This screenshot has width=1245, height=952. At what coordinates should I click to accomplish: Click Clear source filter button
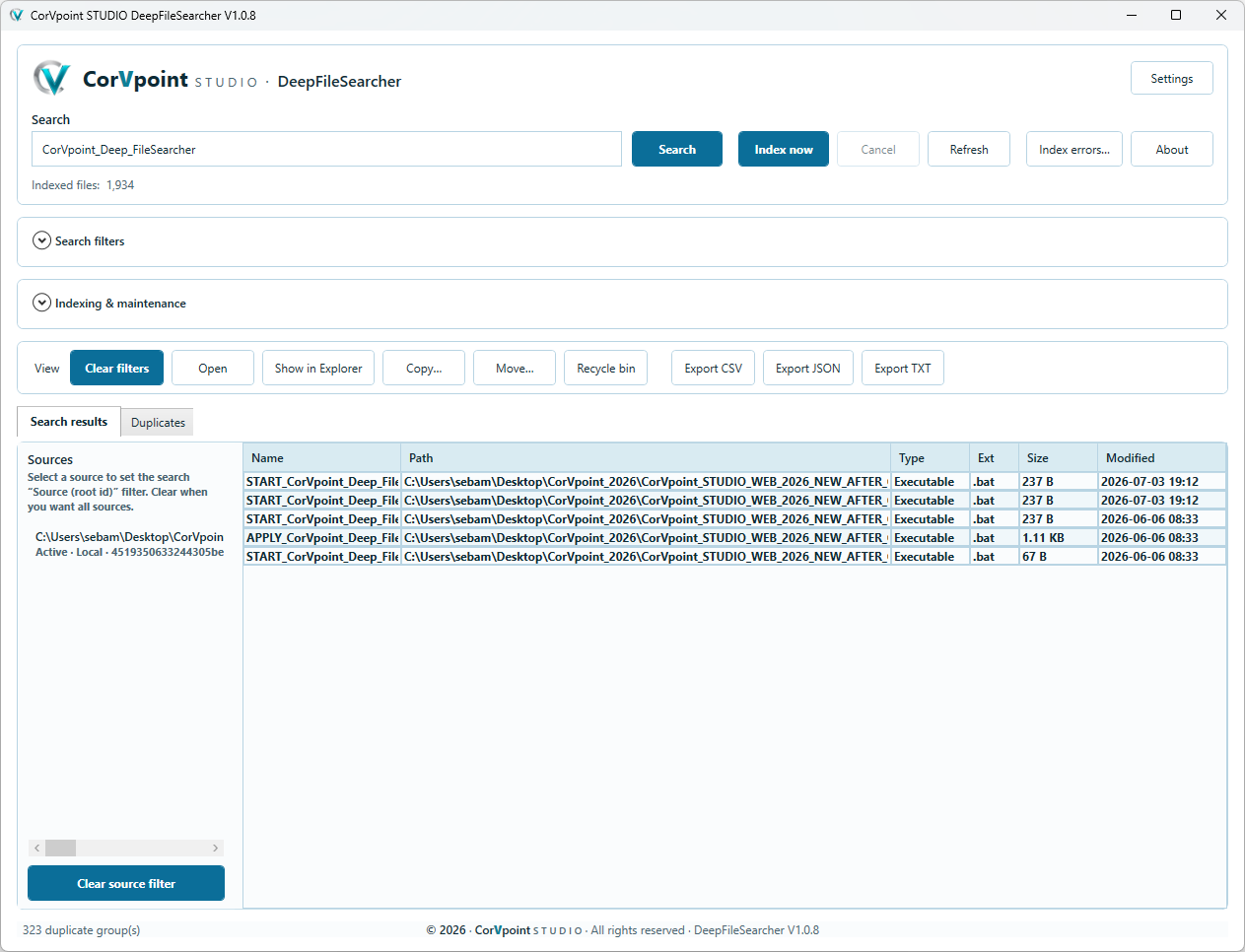(126, 883)
